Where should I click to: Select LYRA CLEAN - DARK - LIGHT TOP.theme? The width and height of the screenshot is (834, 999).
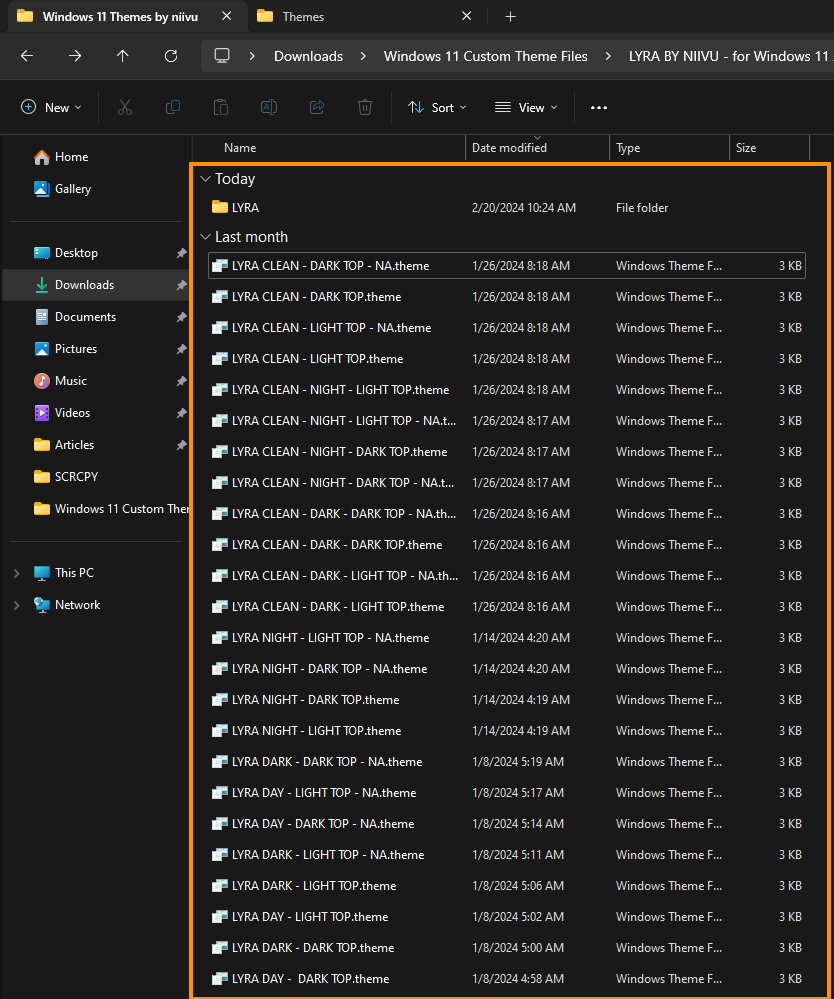click(x=507, y=607)
